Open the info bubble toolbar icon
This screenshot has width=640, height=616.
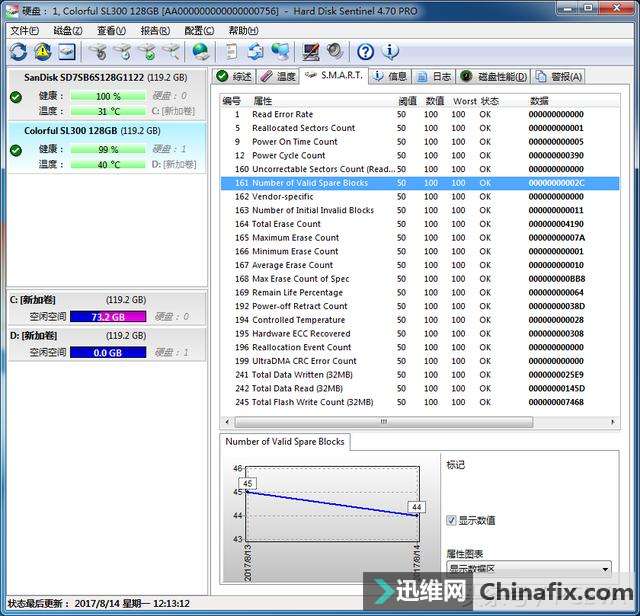pos(390,51)
